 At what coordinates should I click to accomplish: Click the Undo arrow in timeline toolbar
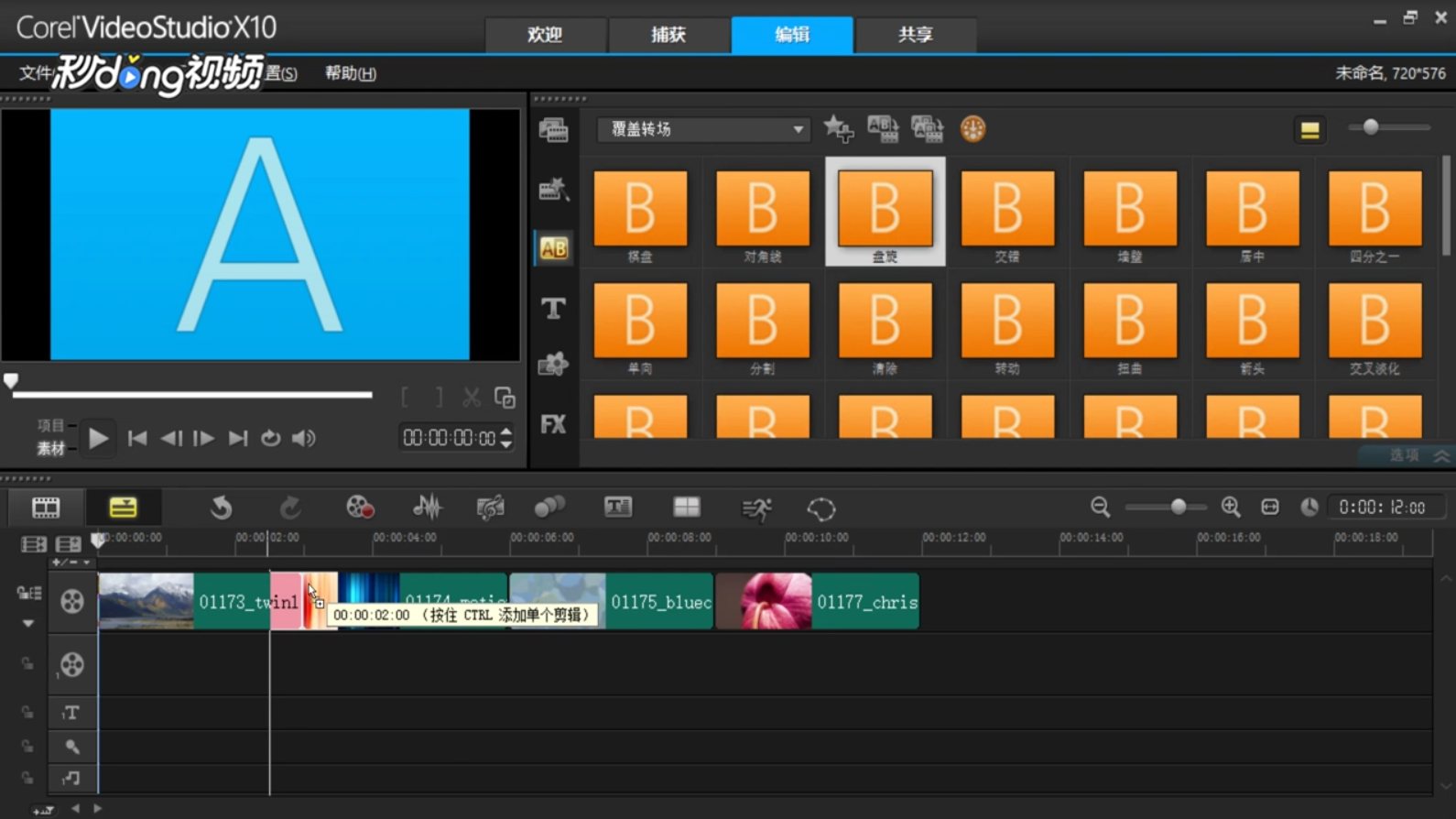pyautogui.click(x=221, y=508)
